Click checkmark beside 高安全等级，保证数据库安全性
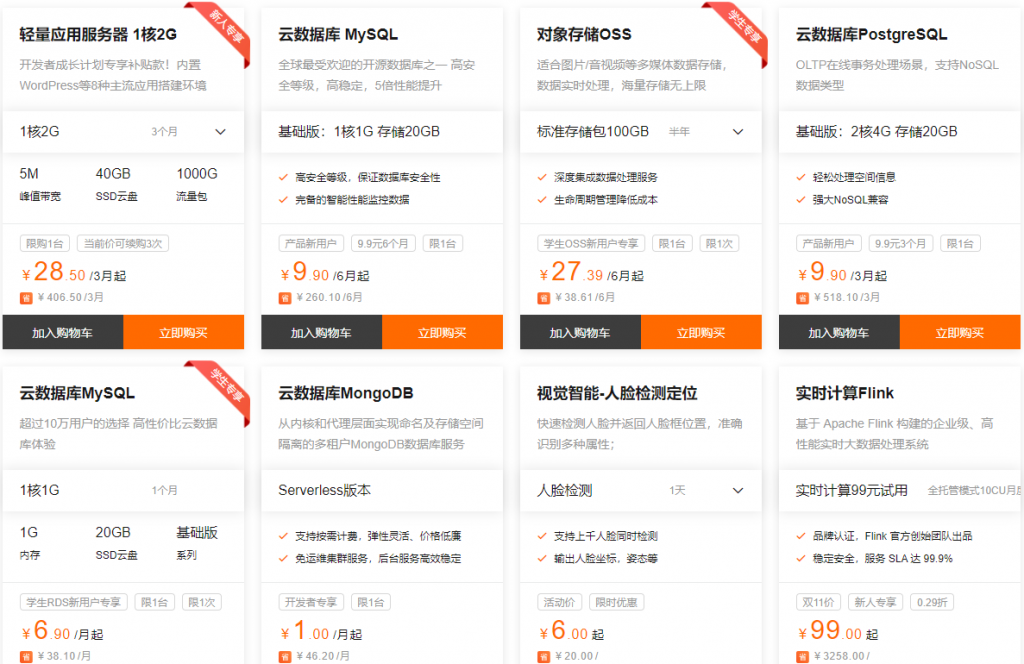Image resolution: width=1024 pixels, height=664 pixels. point(283,177)
